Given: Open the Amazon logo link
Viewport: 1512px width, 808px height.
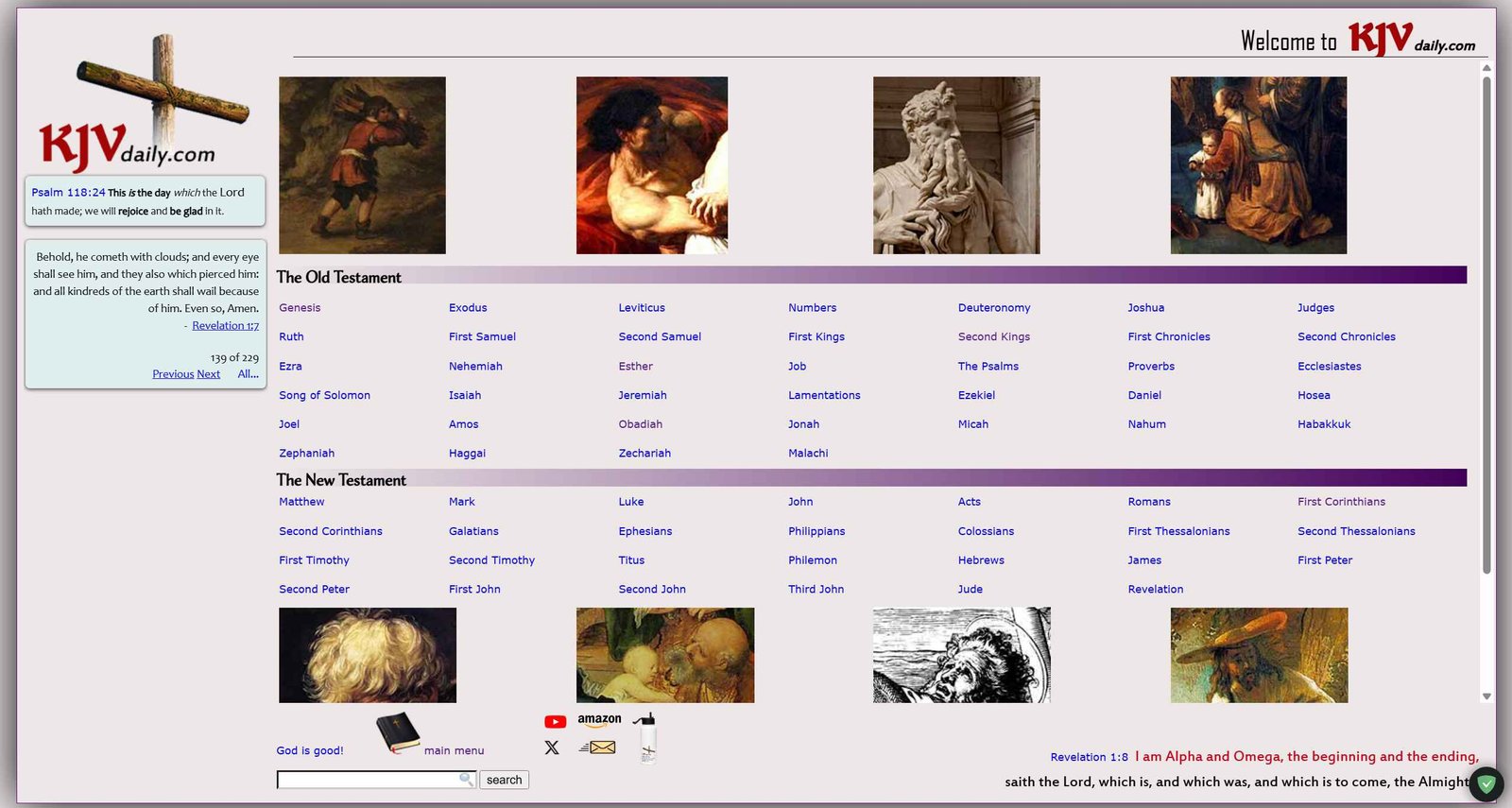Looking at the screenshot, I should tap(599, 720).
